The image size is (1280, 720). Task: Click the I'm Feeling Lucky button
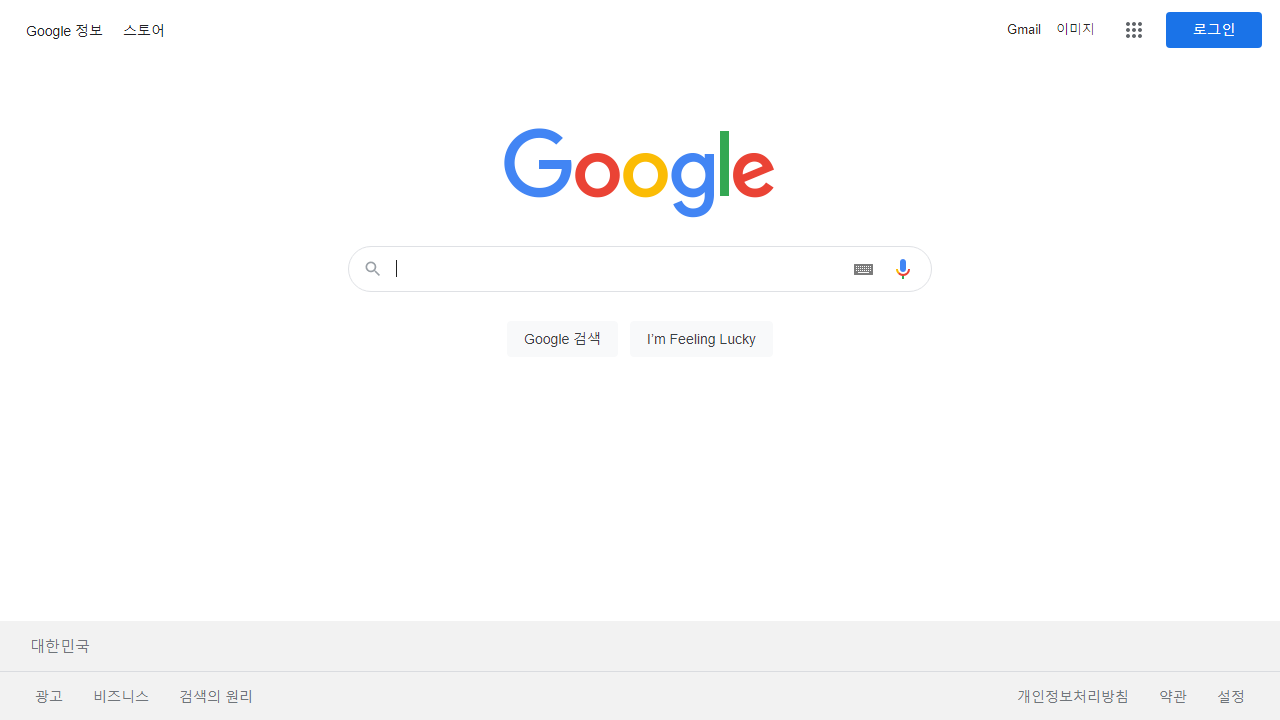[x=701, y=339]
